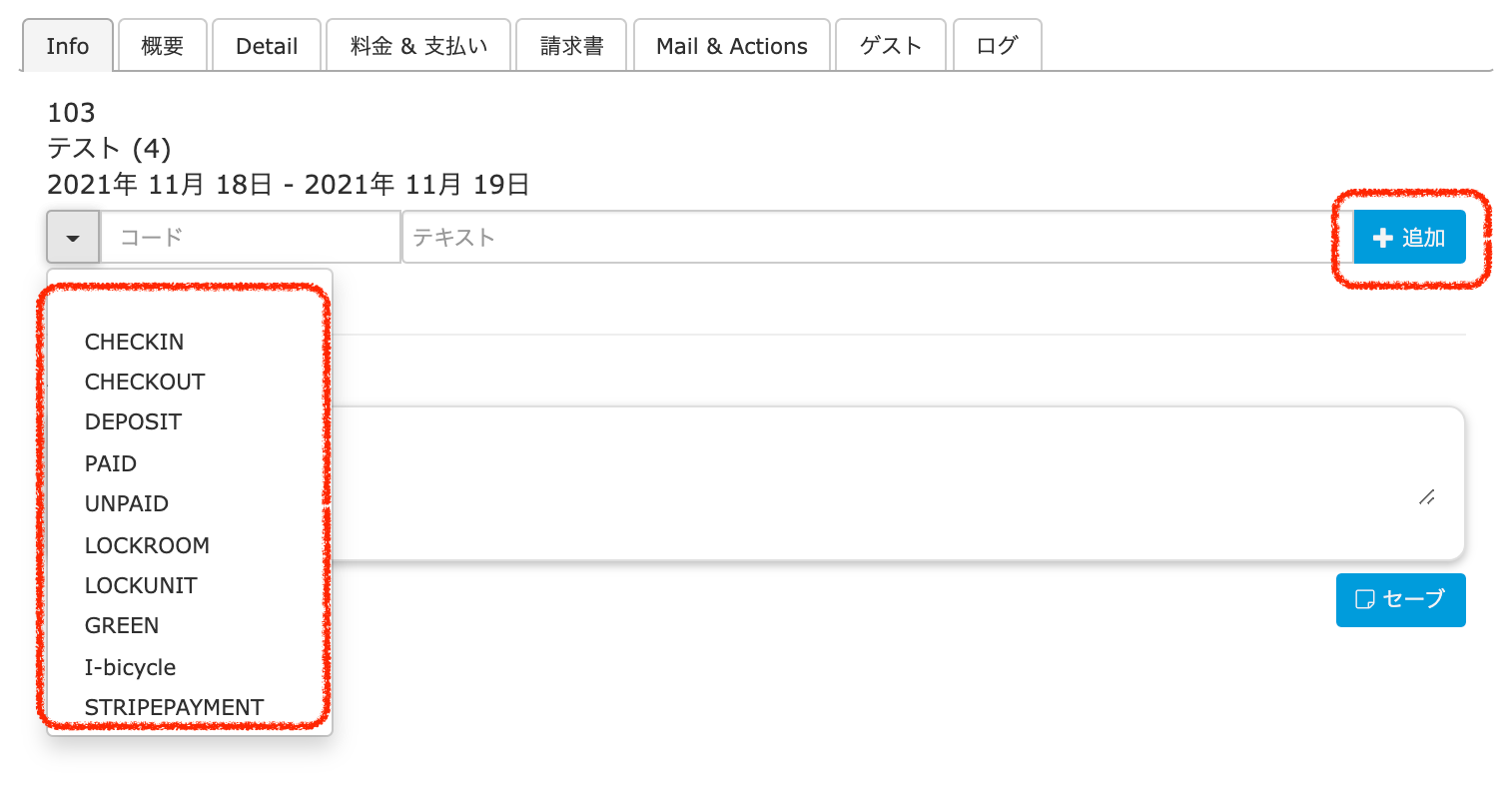Select the I-bicycle code option

[130, 667]
